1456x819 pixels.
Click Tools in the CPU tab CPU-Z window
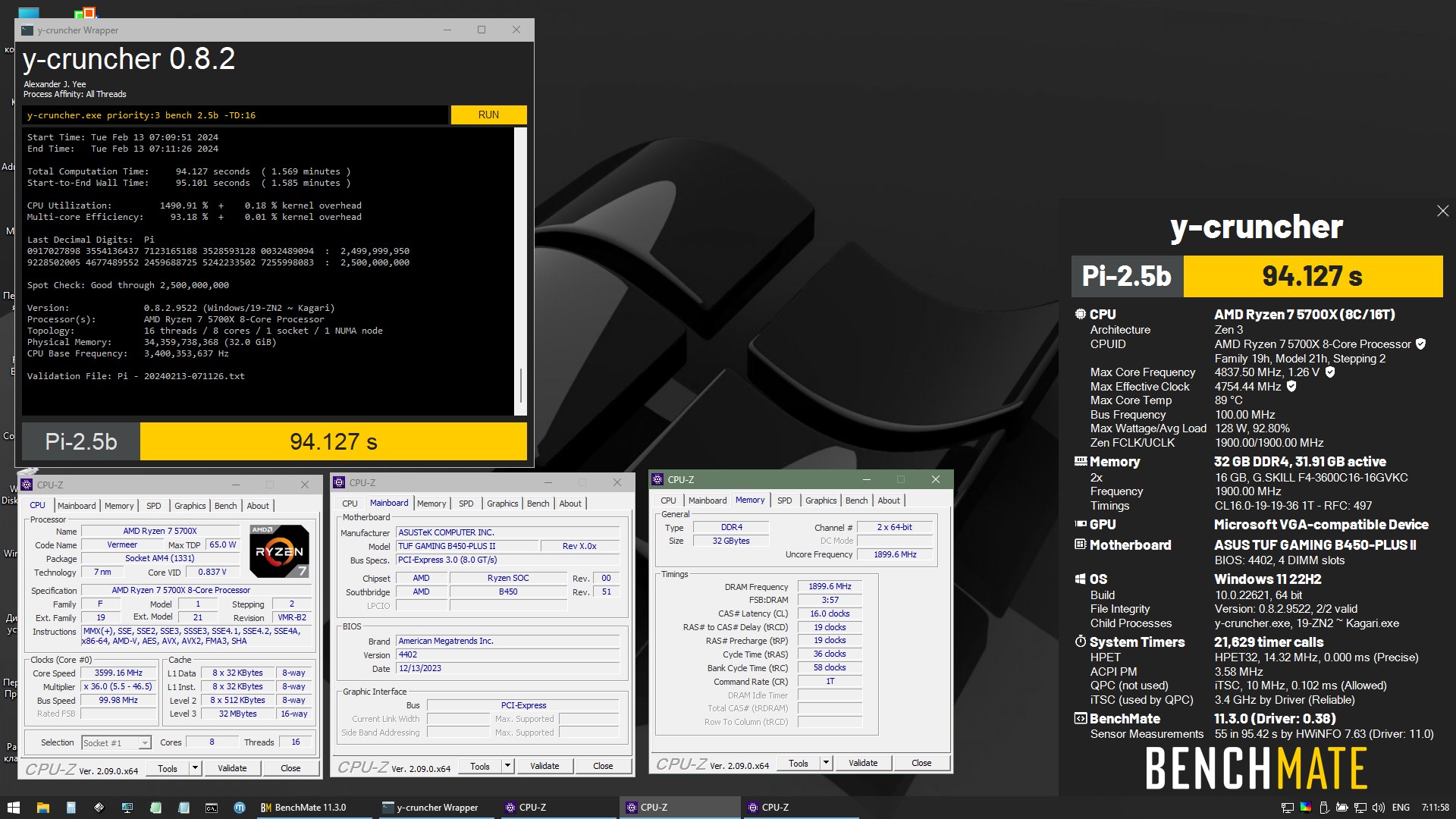click(x=168, y=768)
